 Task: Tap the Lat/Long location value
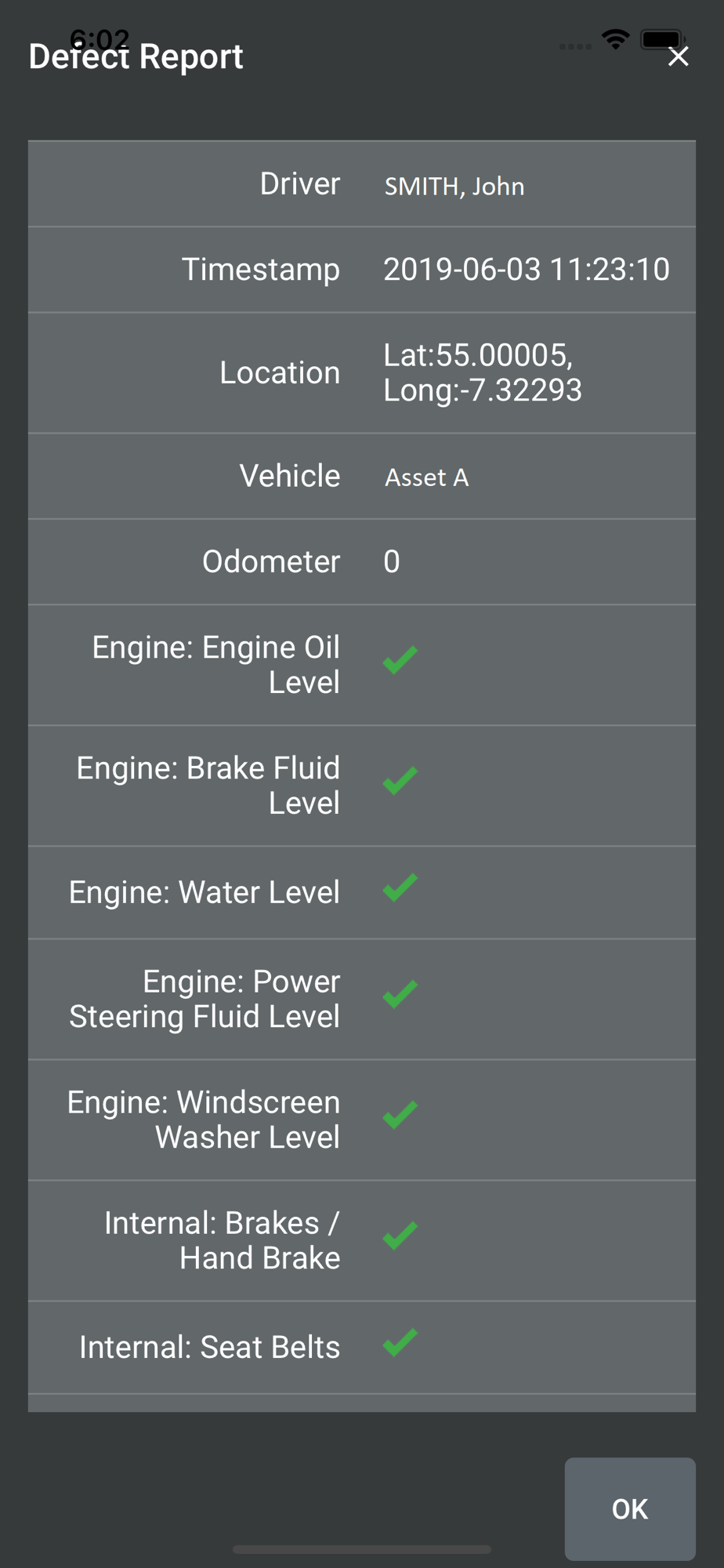pos(483,372)
